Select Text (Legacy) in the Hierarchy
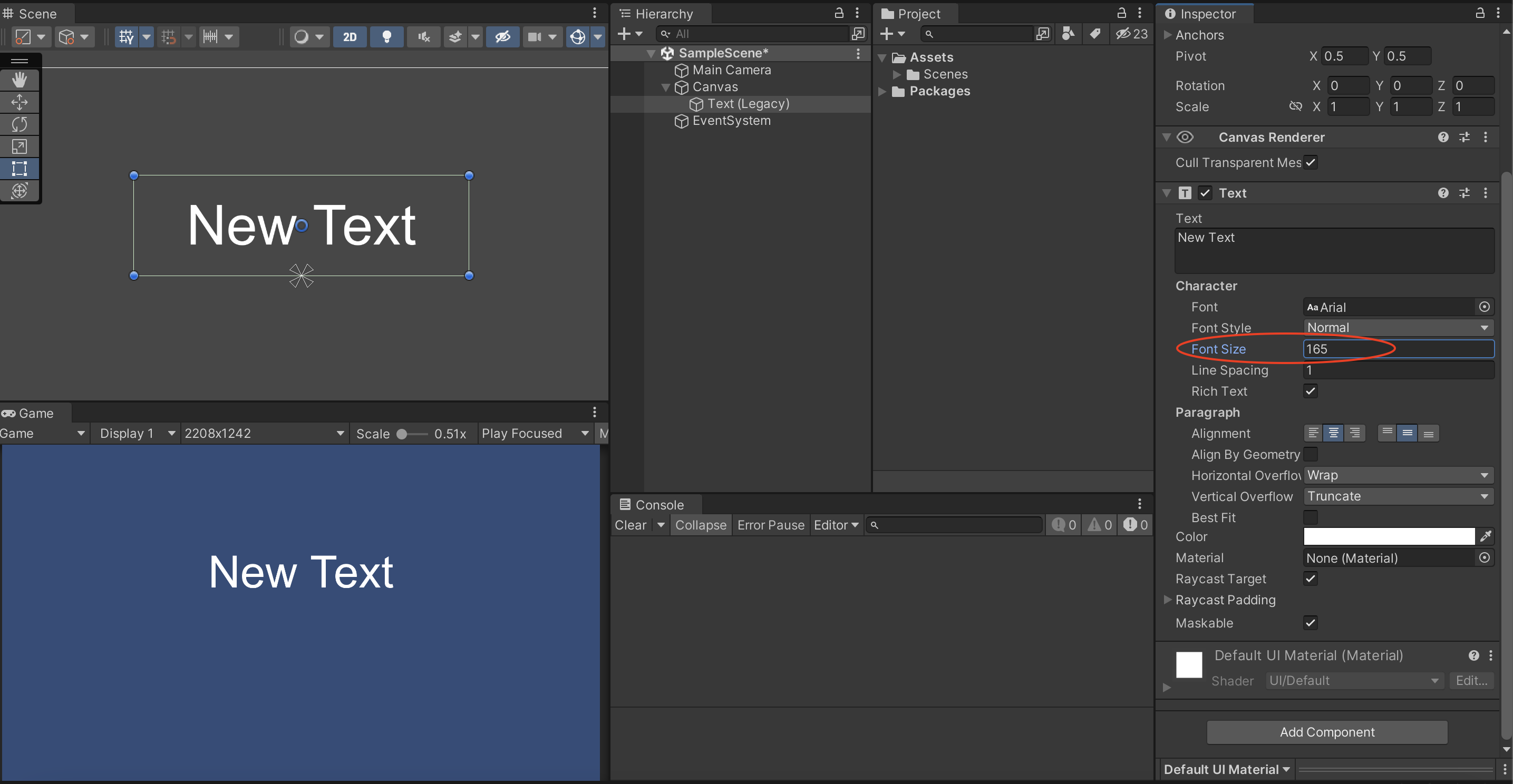This screenshot has width=1513, height=784. pos(748,104)
